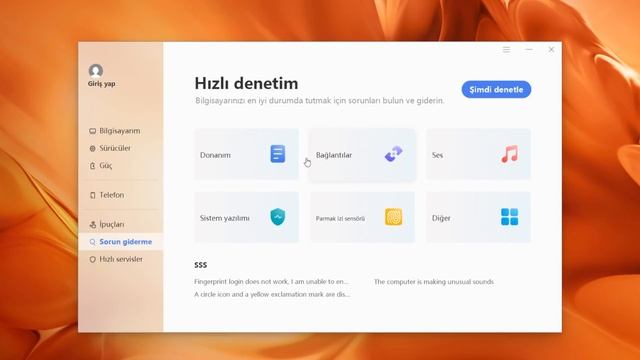Click the Hızlı servisler shield icon

click(93, 259)
